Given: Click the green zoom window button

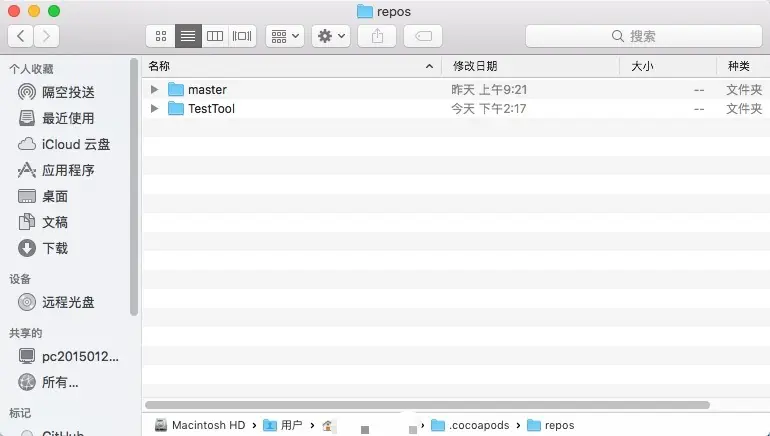Looking at the screenshot, I should click(54, 11).
